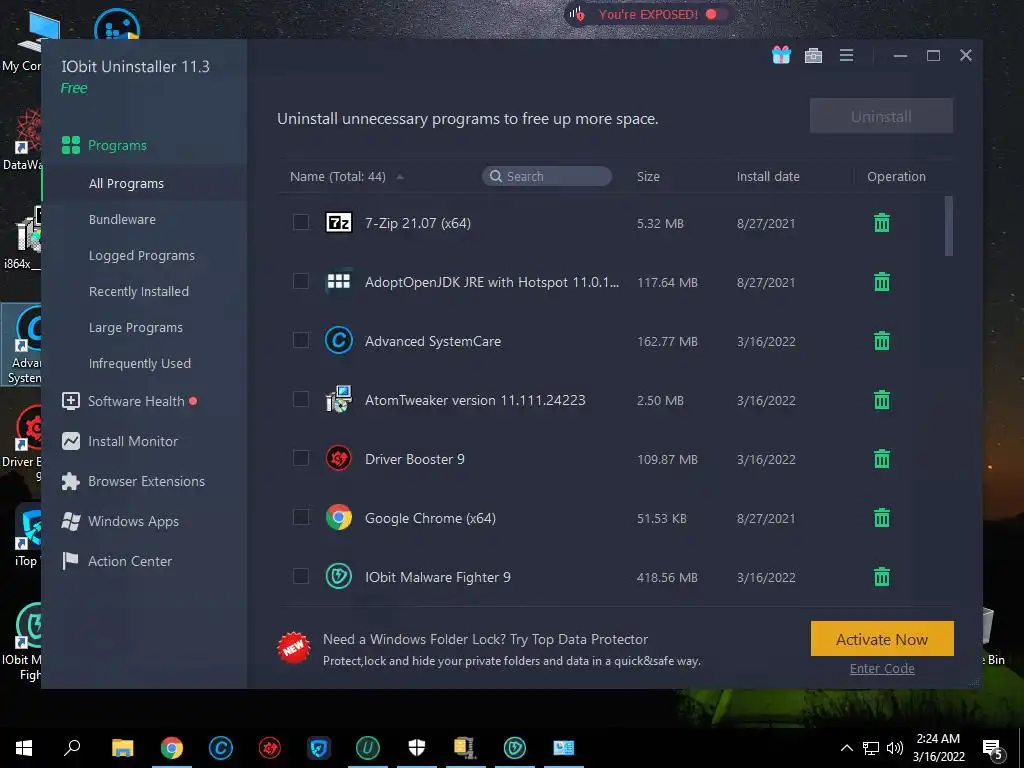Viewport: 1024px width, 768px height.
Task: Click trash icon for 7-Zip 21.07
Action: coord(882,223)
